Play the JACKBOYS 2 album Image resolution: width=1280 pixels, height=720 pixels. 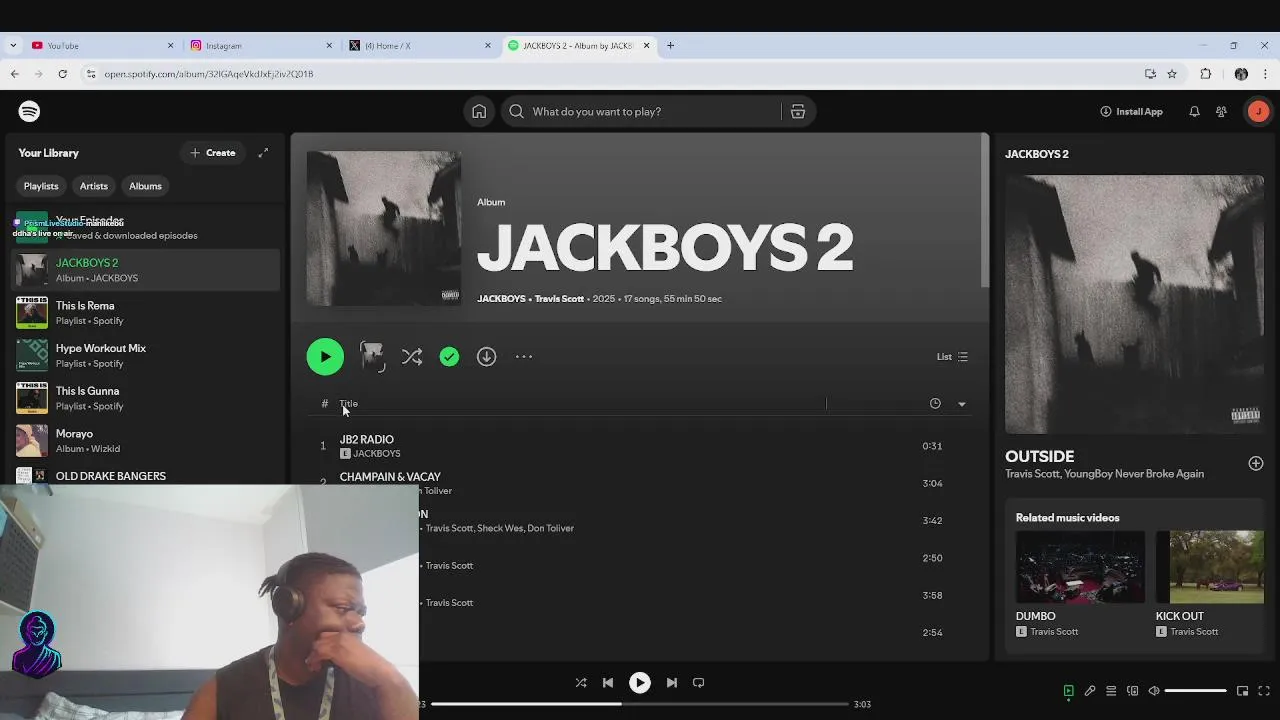(x=325, y=357)
